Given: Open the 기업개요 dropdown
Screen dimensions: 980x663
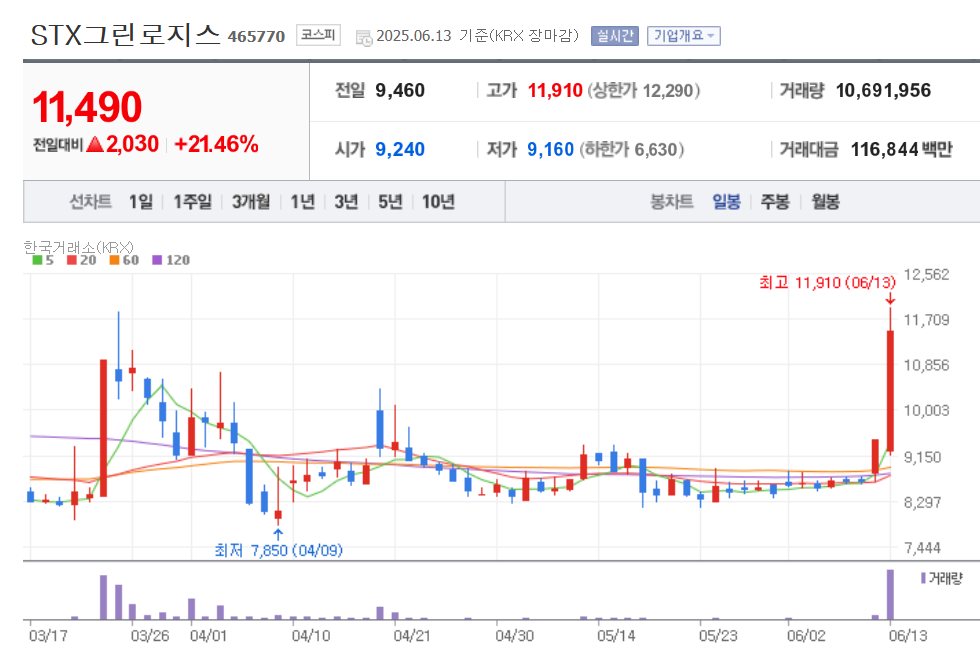Looking at the screenshot, I should [684, 36].
